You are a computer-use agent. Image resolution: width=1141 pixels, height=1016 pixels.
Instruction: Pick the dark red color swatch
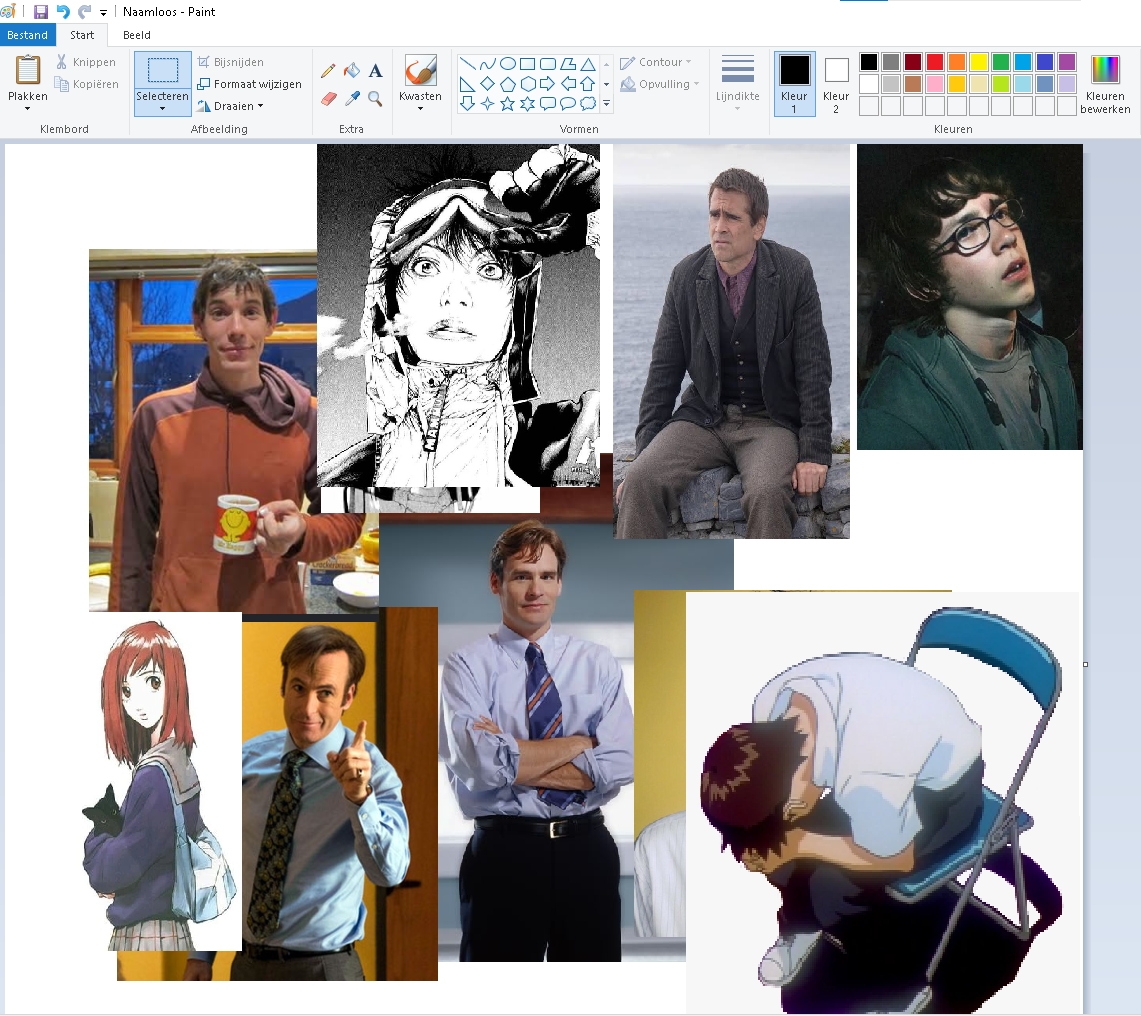[913, 62]
